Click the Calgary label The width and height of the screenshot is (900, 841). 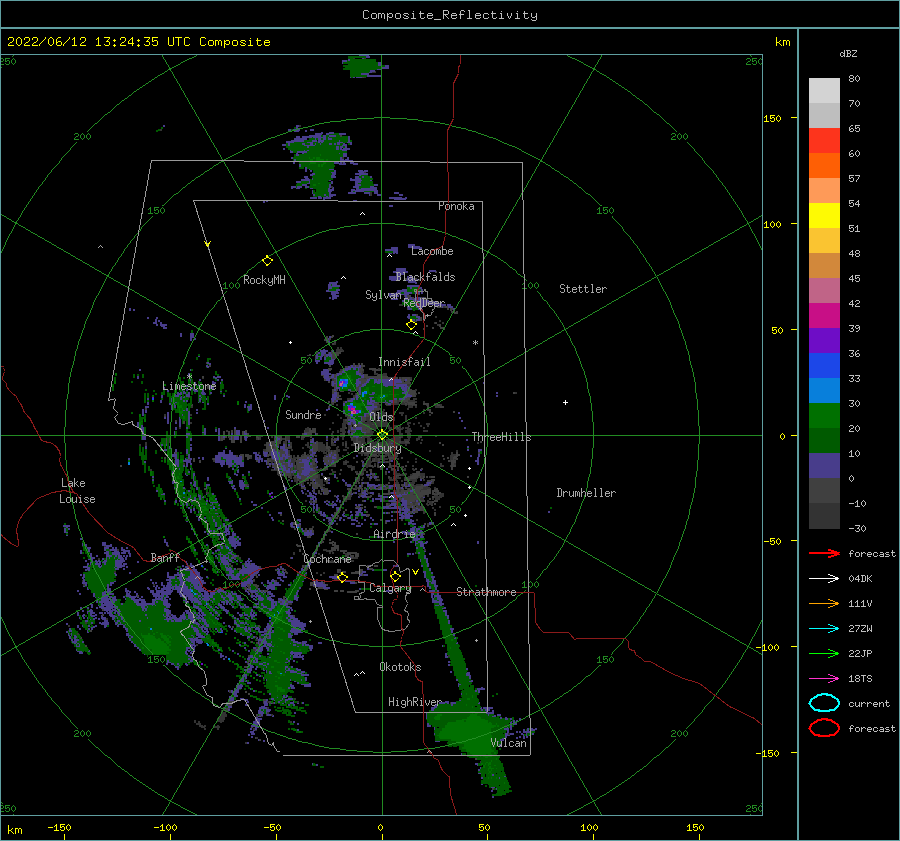point(390,588)
